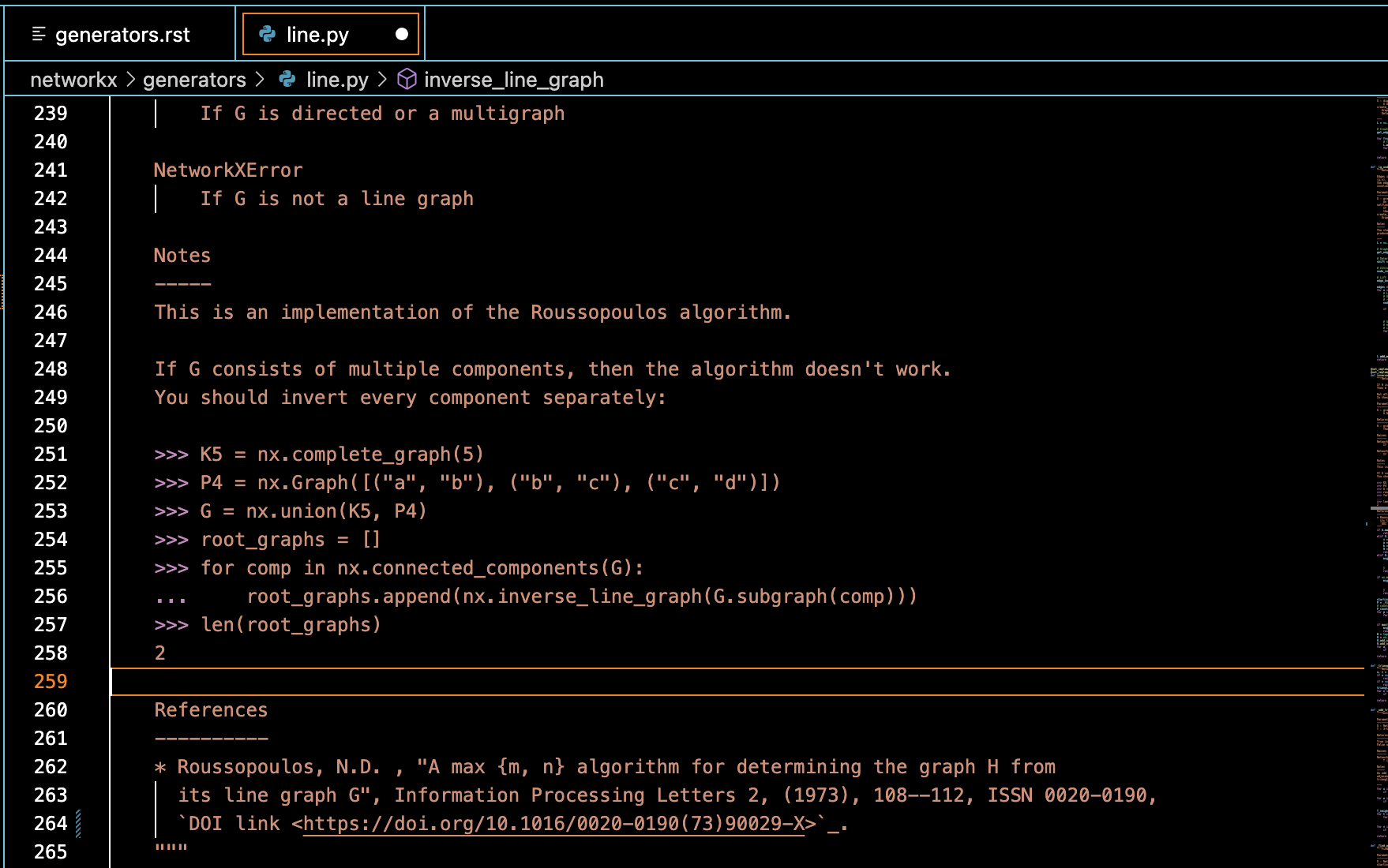Switch to the generators.rst tab
The height and width of the screenshot is (868, 1388).
coord(122,35)
